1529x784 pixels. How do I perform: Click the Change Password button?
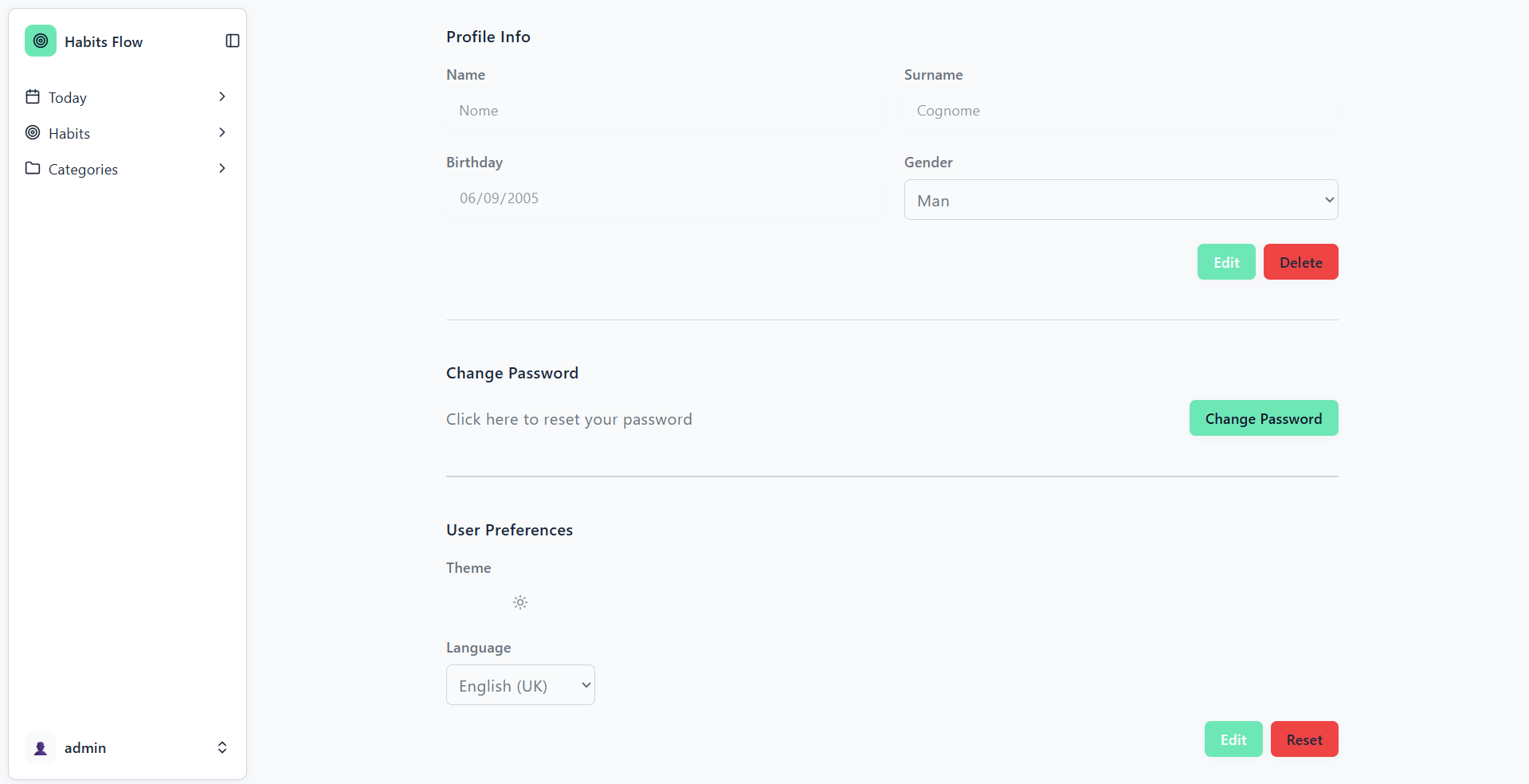click(x=1264, y=418)
